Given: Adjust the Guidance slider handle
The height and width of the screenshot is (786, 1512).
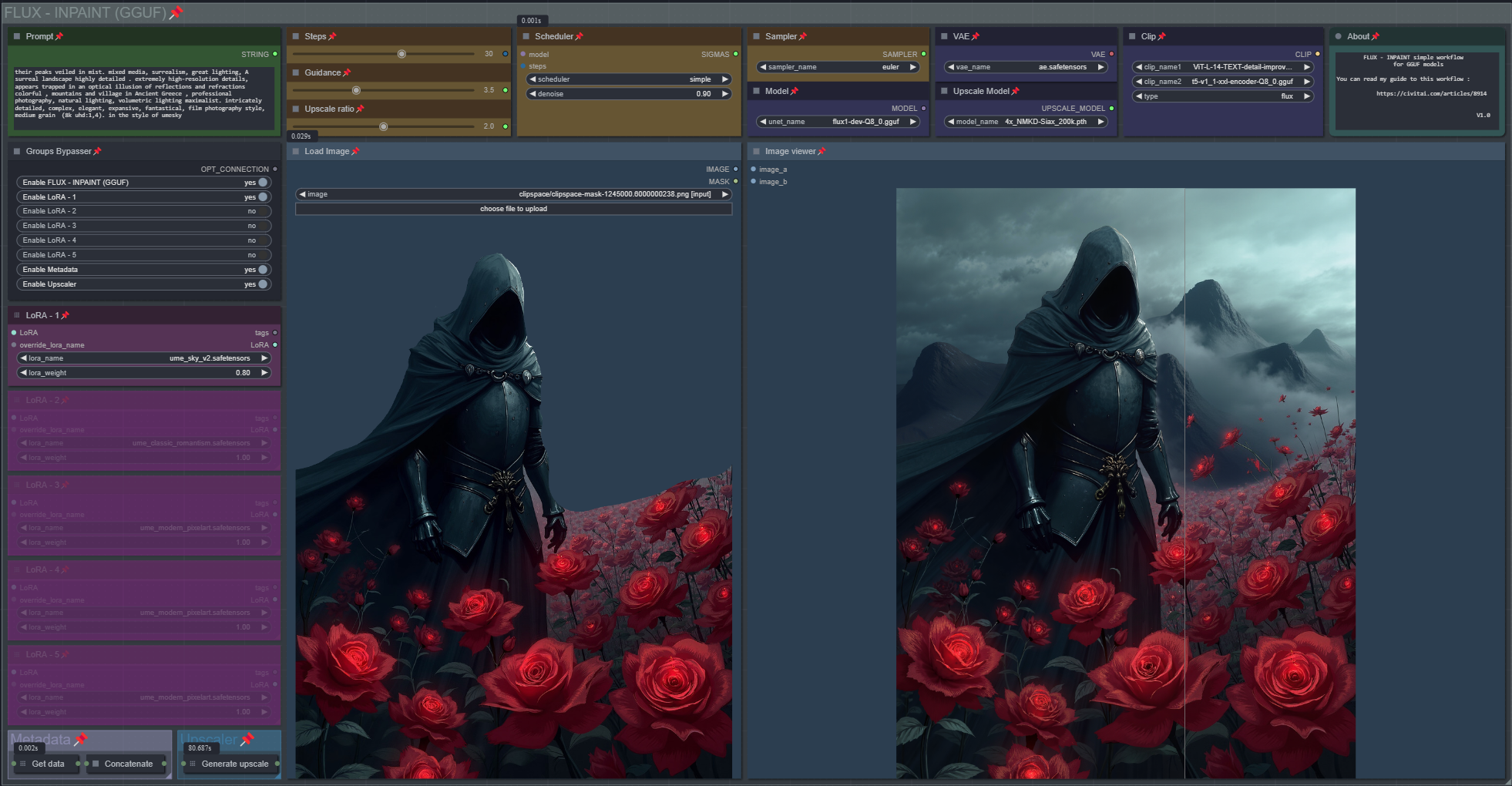Looking at the screenshot, I should (x=356, y=90).
